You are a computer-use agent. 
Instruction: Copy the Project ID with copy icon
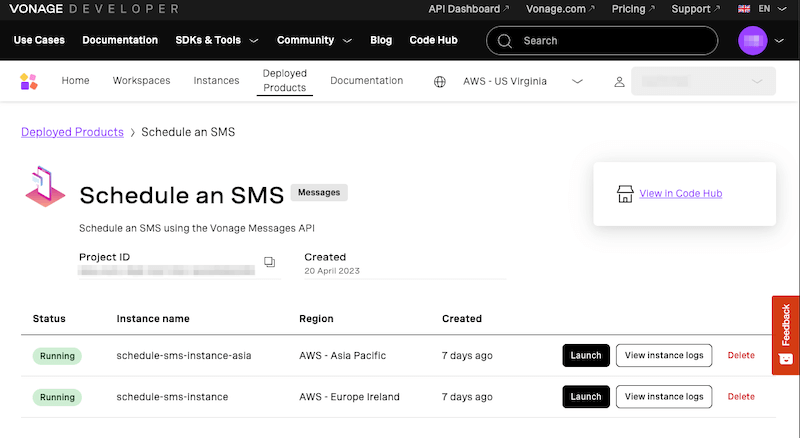tap(269, 262)
